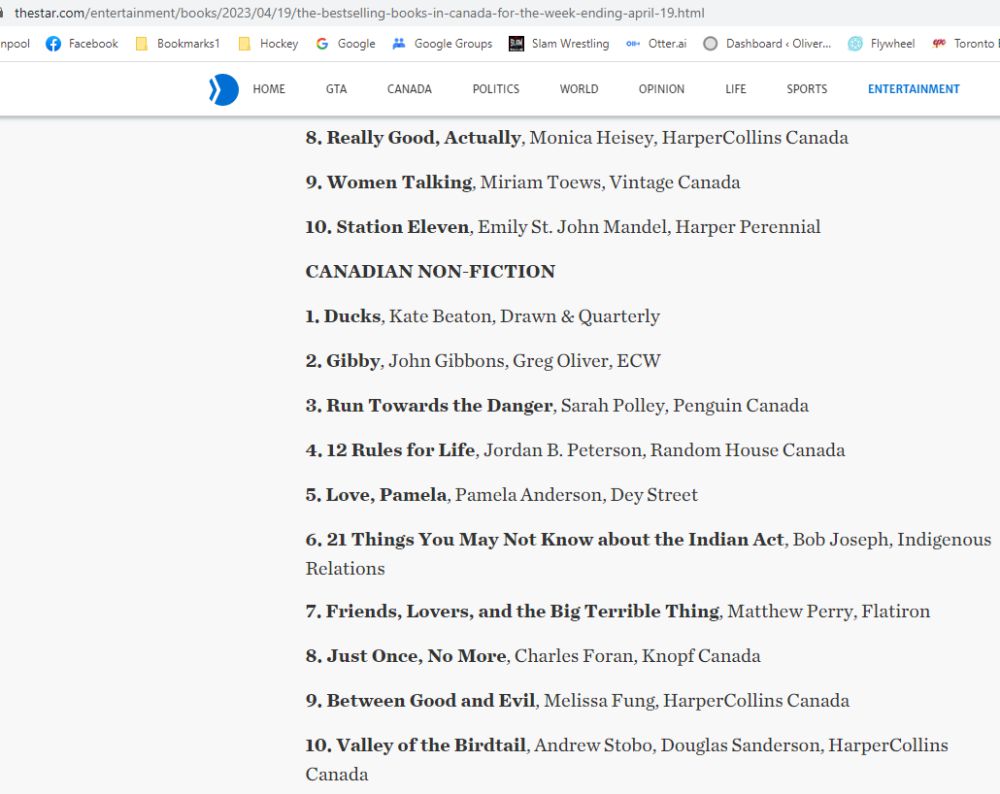Open the Bookmarks1 folder icon

coord(142,43)
